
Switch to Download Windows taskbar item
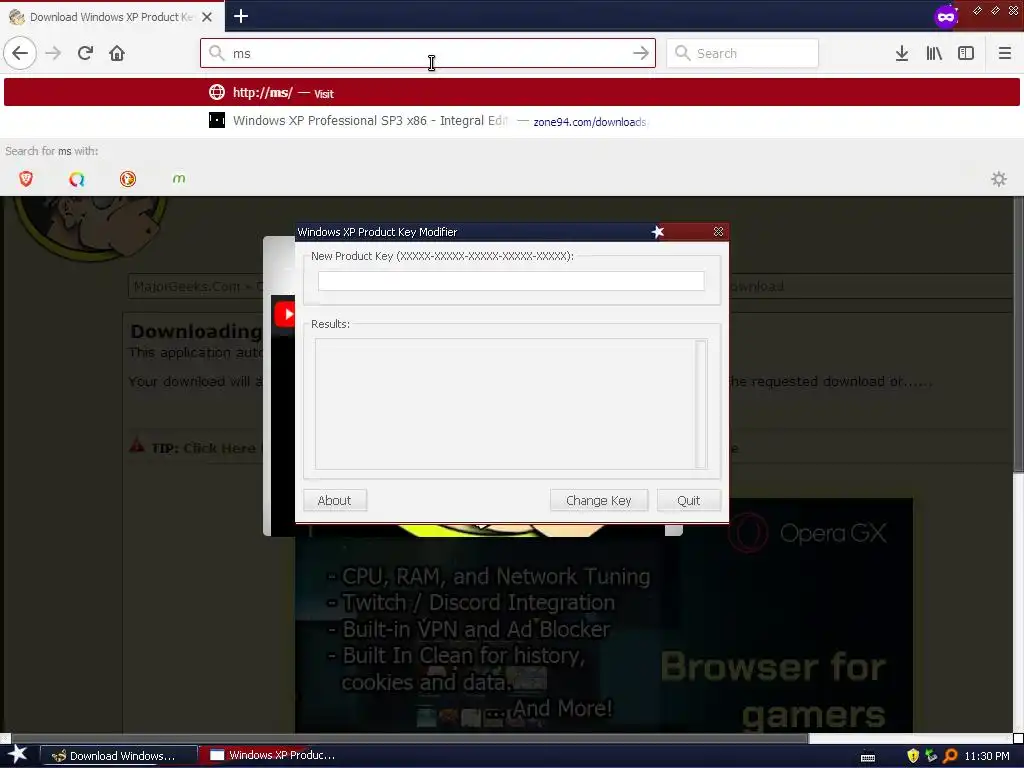[120, 756]
